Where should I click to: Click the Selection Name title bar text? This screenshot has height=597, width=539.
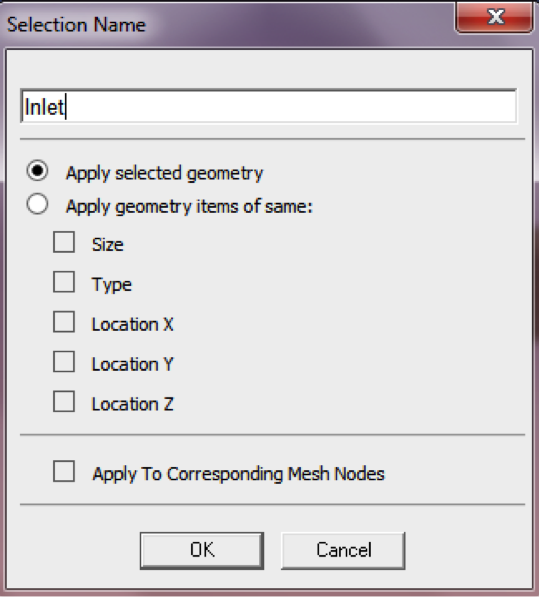coord(76,25)
